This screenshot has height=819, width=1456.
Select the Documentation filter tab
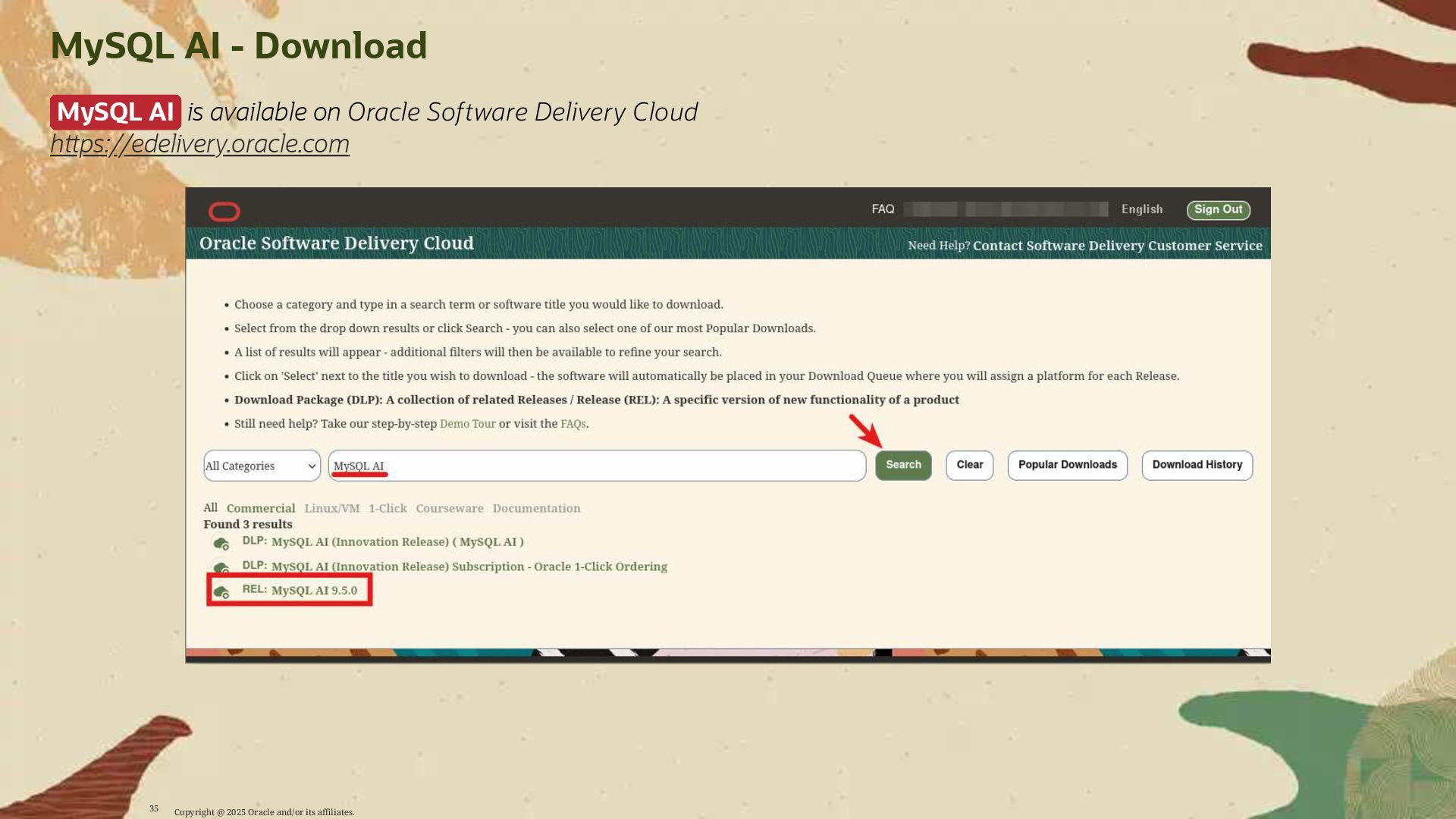pos(536,508)
